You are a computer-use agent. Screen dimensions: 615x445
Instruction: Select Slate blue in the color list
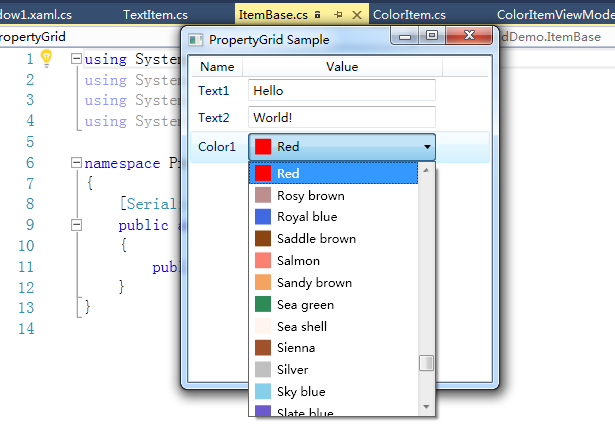(x=333, y=411)
